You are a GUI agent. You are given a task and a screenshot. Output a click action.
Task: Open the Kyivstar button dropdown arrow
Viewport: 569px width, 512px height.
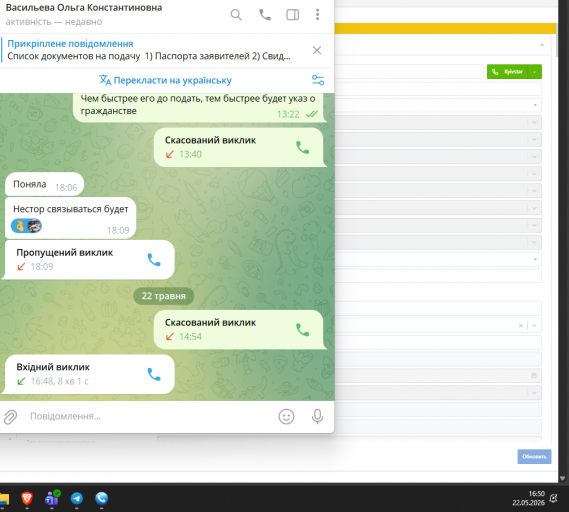(535, 71)
